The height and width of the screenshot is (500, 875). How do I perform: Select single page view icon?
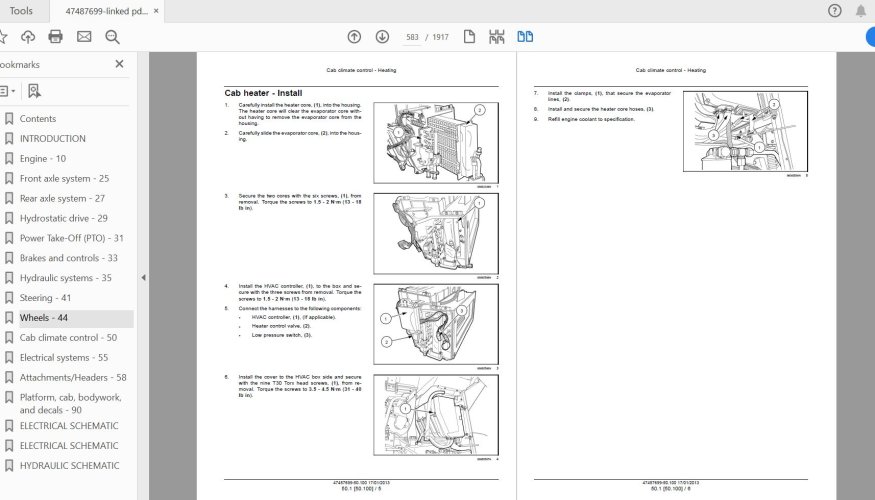469,37
